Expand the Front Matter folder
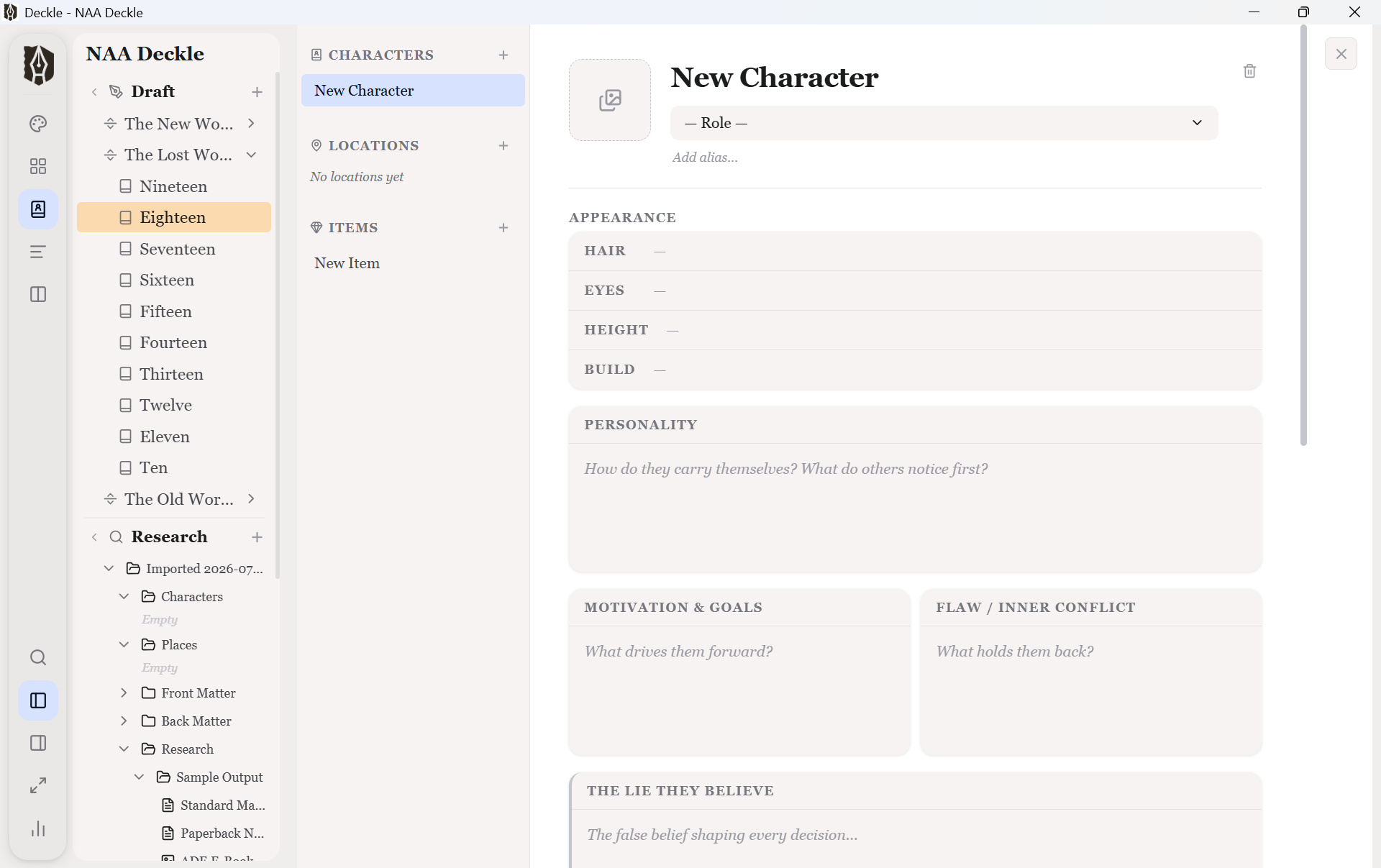 coord(124,693)
